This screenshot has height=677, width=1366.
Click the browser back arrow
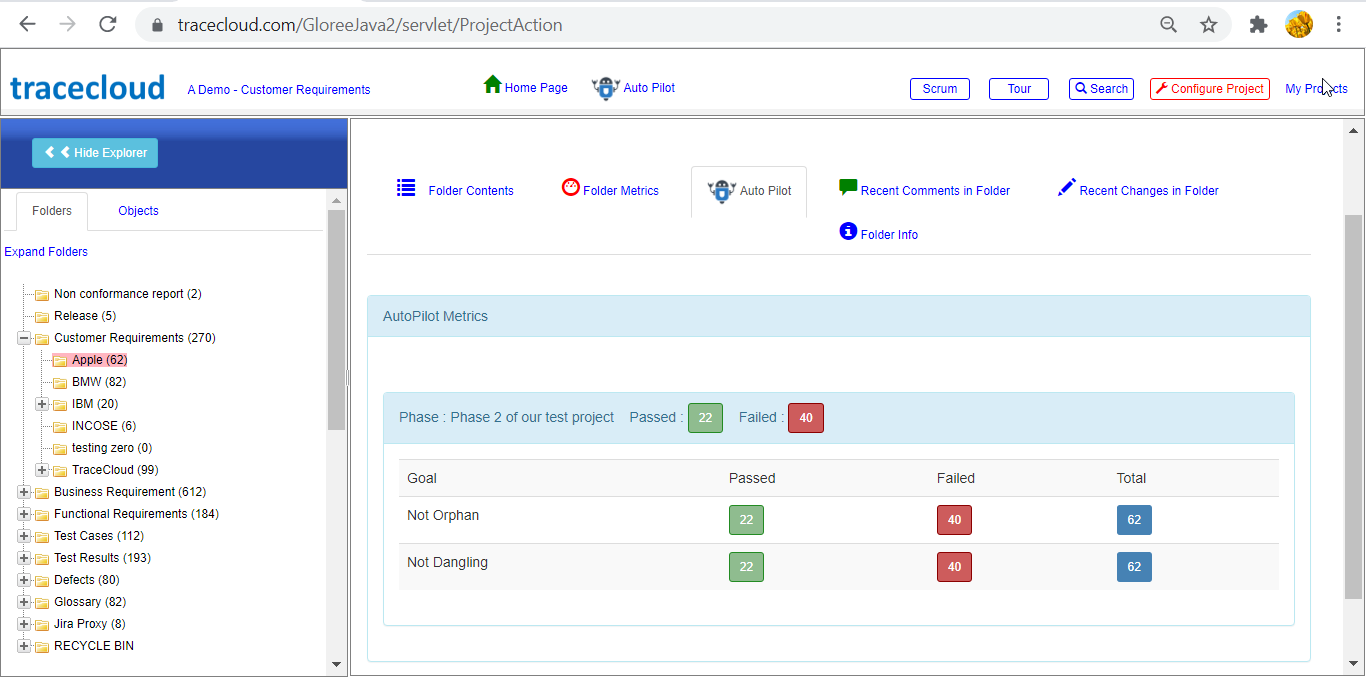27,25
